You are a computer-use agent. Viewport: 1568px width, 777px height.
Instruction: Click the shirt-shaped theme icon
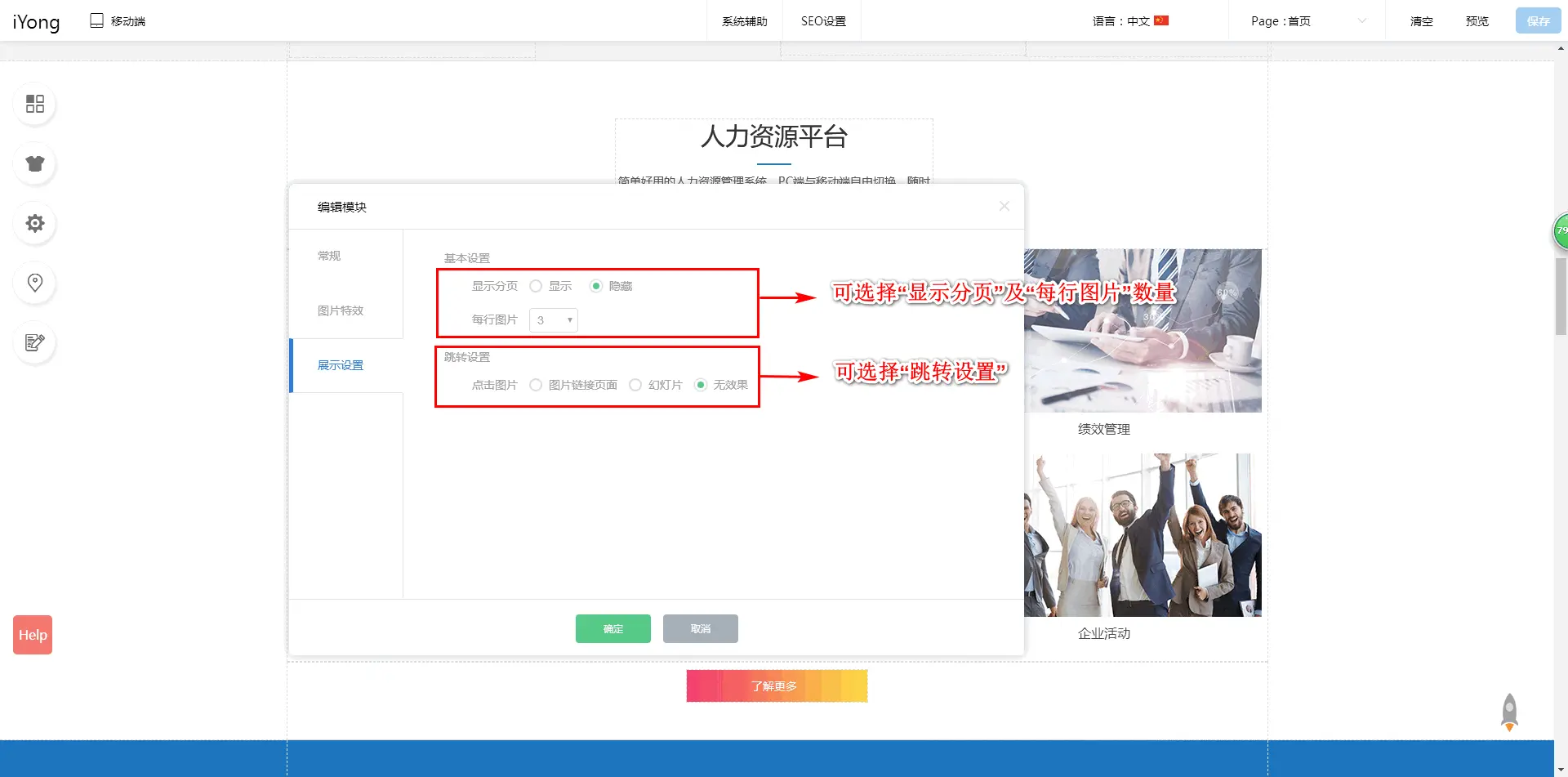tap(34, 163)
